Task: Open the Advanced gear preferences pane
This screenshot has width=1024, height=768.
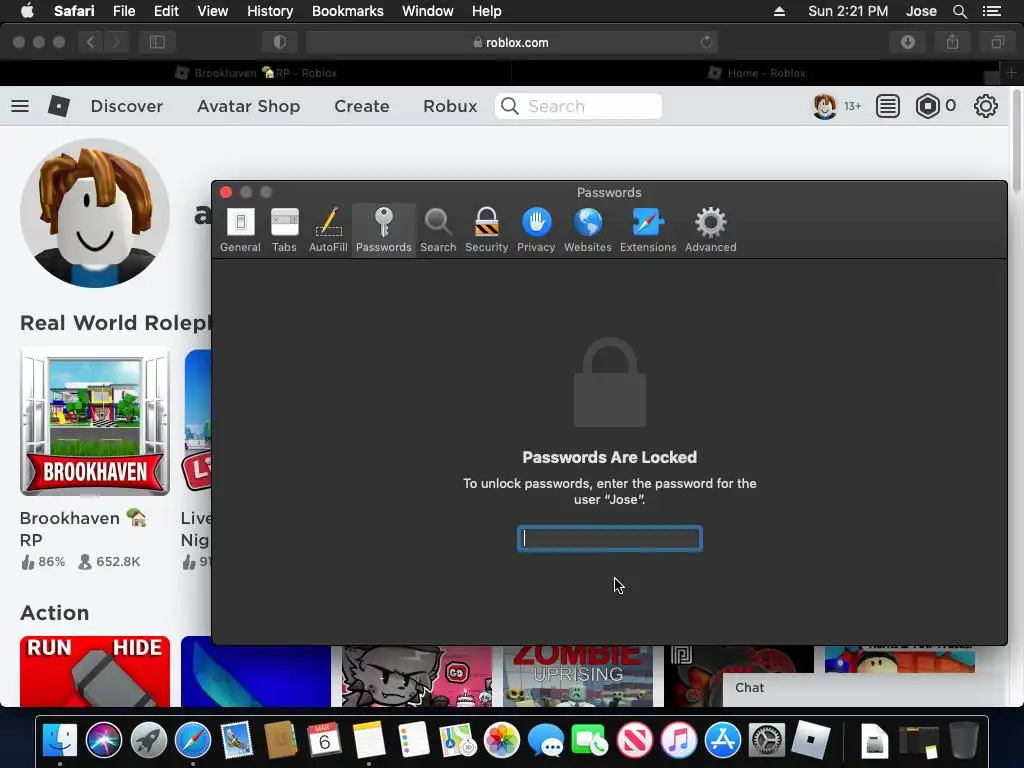Action: pyautogui.click(x=711, y=230)
